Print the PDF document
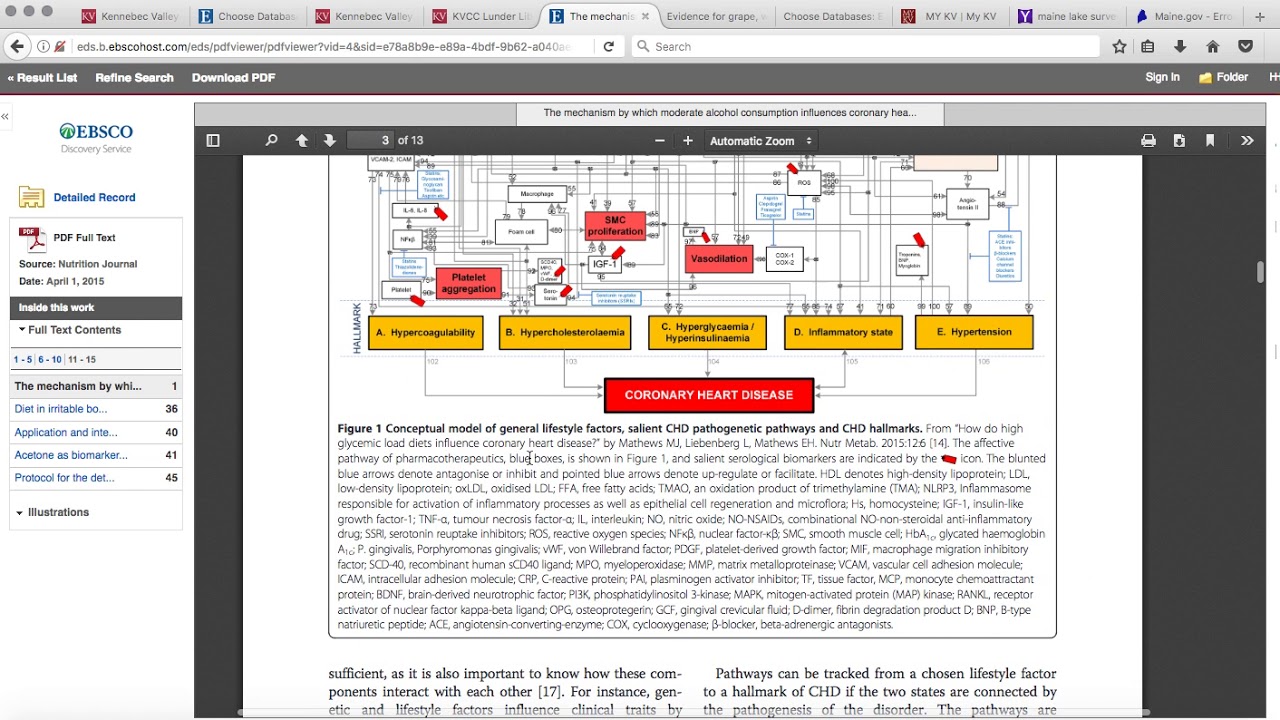 tap(1148, 141)
